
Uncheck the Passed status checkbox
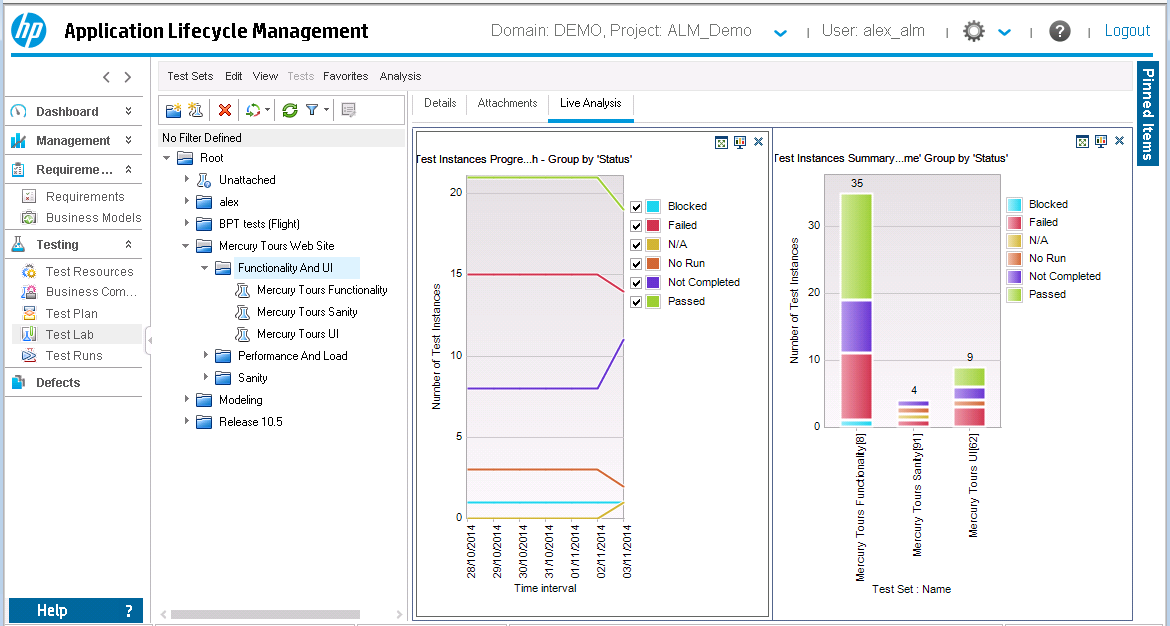[636, 301]
